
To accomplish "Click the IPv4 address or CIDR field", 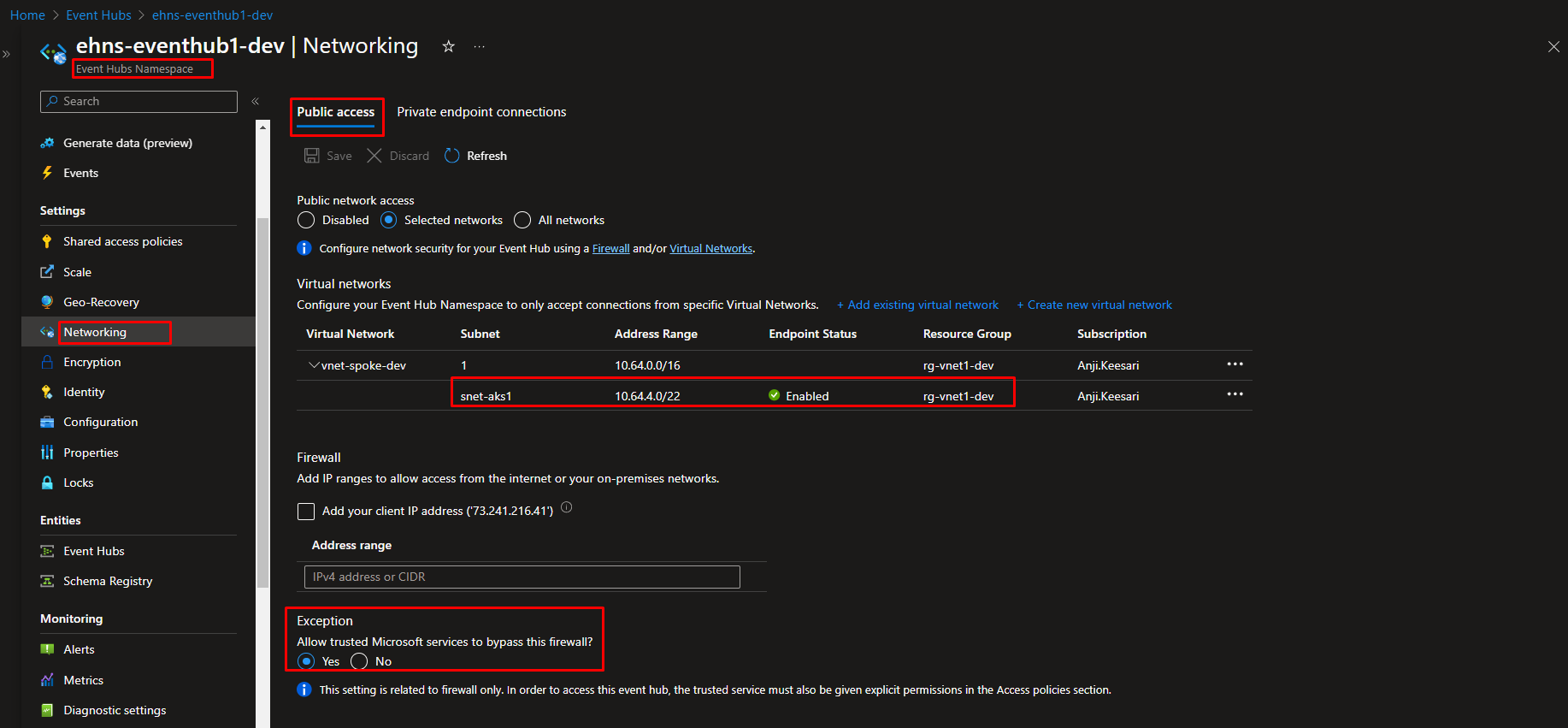I will click(522, 577).
